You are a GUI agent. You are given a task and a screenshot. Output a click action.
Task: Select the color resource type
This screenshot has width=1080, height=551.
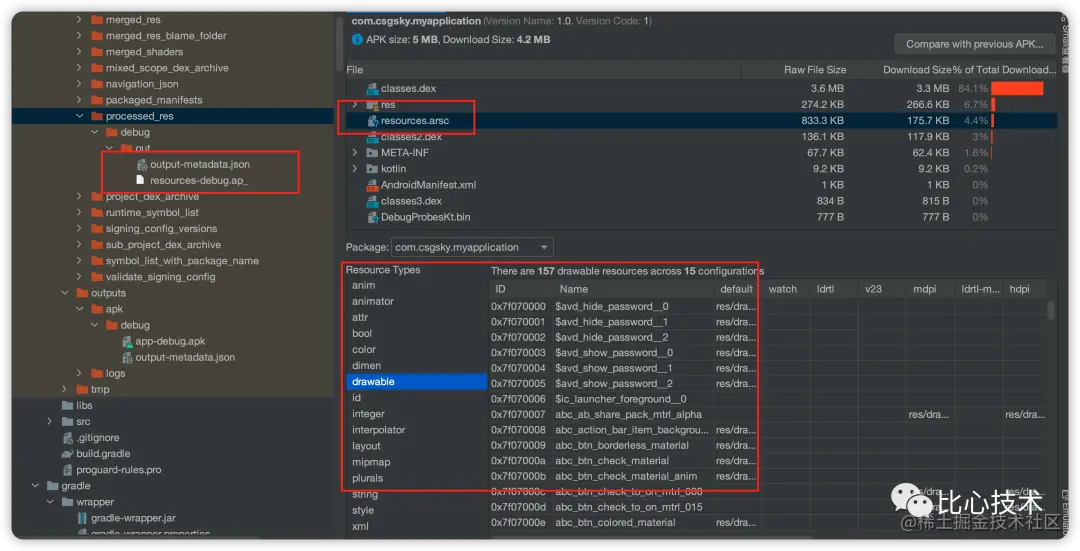click(x=364, y=349)
